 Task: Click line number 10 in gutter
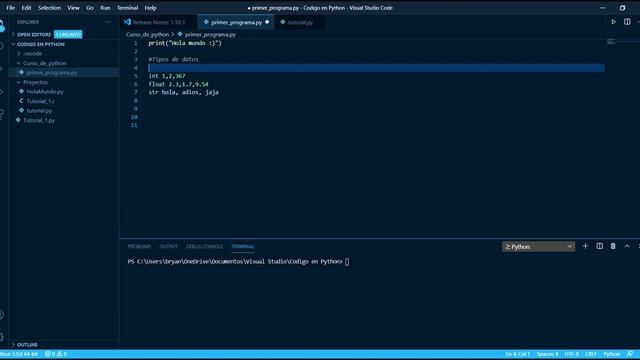coord(134,117)
